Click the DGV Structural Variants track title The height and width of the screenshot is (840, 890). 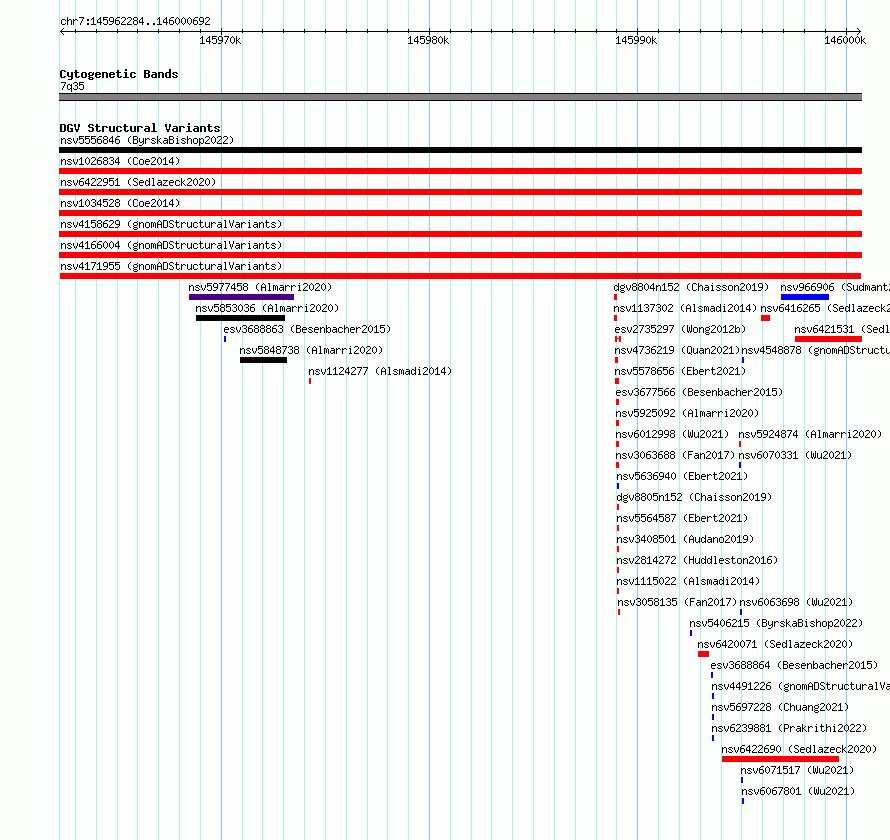point(140,128)
